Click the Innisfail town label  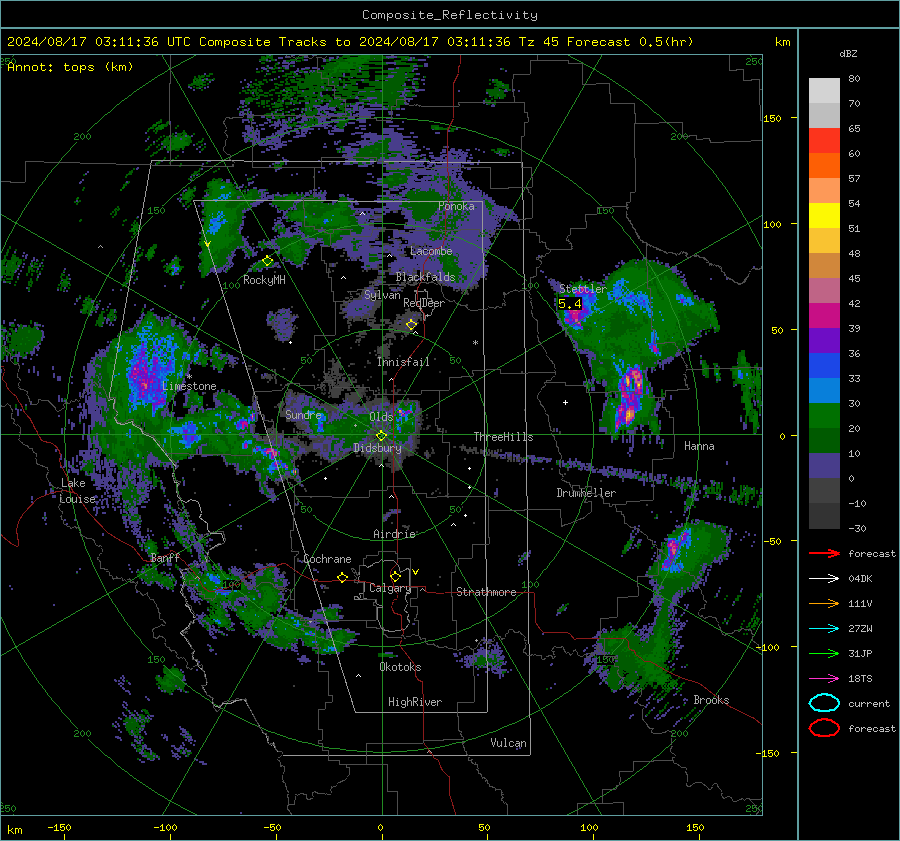[403, 362]
